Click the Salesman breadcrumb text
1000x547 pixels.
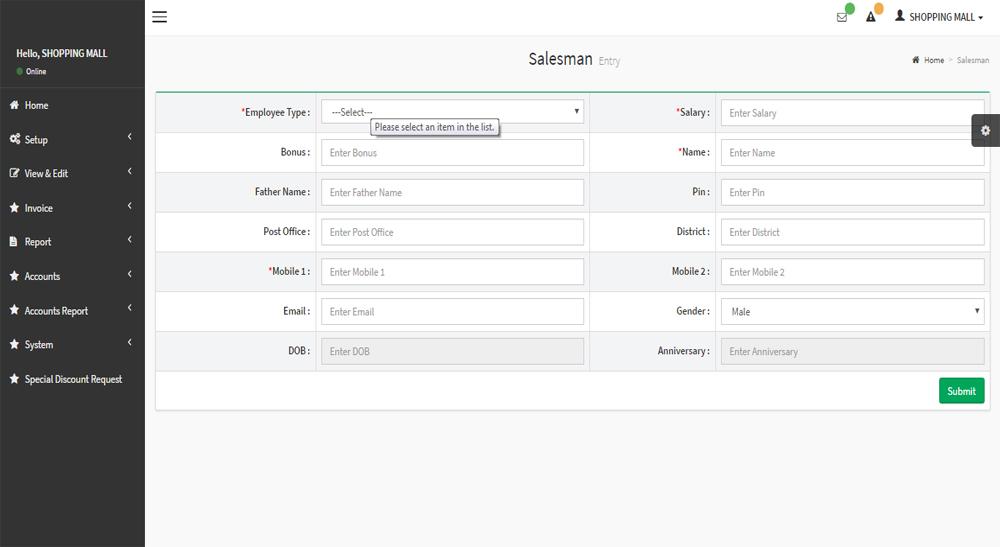click(973, 60)
